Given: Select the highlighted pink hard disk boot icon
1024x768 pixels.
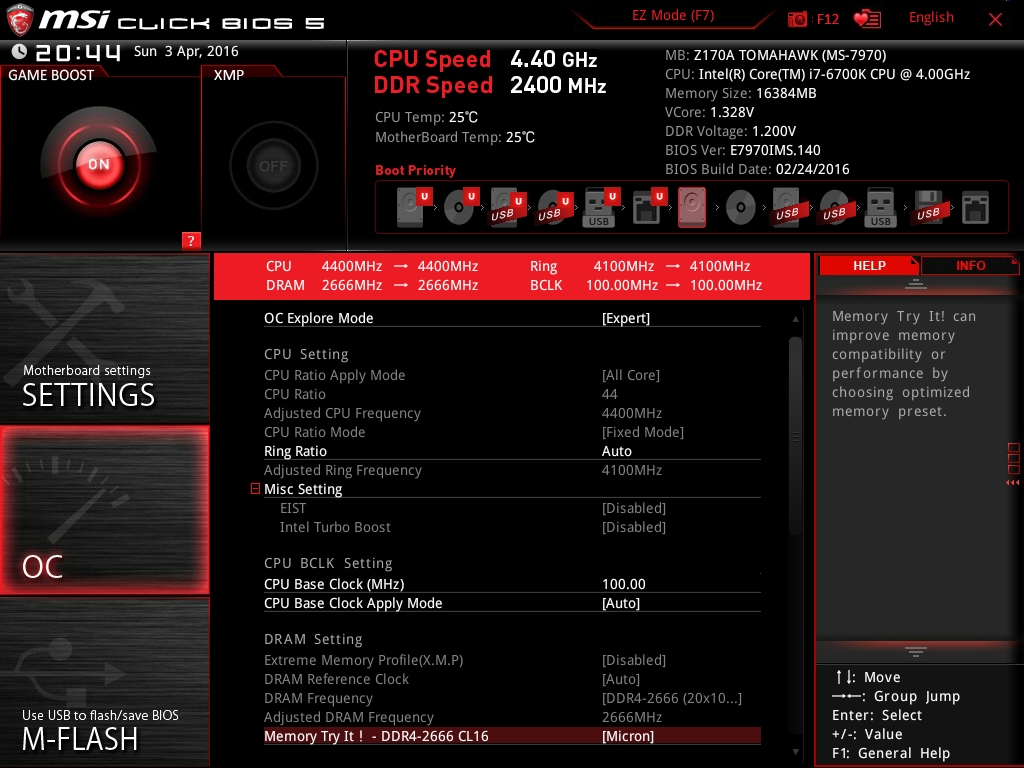Looking at the screenshot, I should point(692,207).
